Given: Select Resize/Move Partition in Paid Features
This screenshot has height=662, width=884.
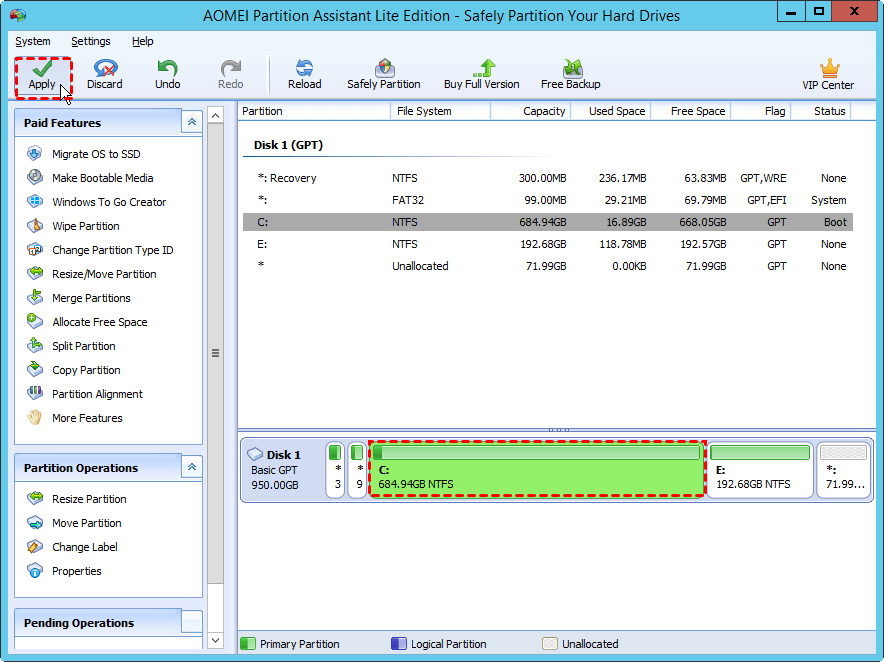Looking at the screenshot, I should [91, 274].
